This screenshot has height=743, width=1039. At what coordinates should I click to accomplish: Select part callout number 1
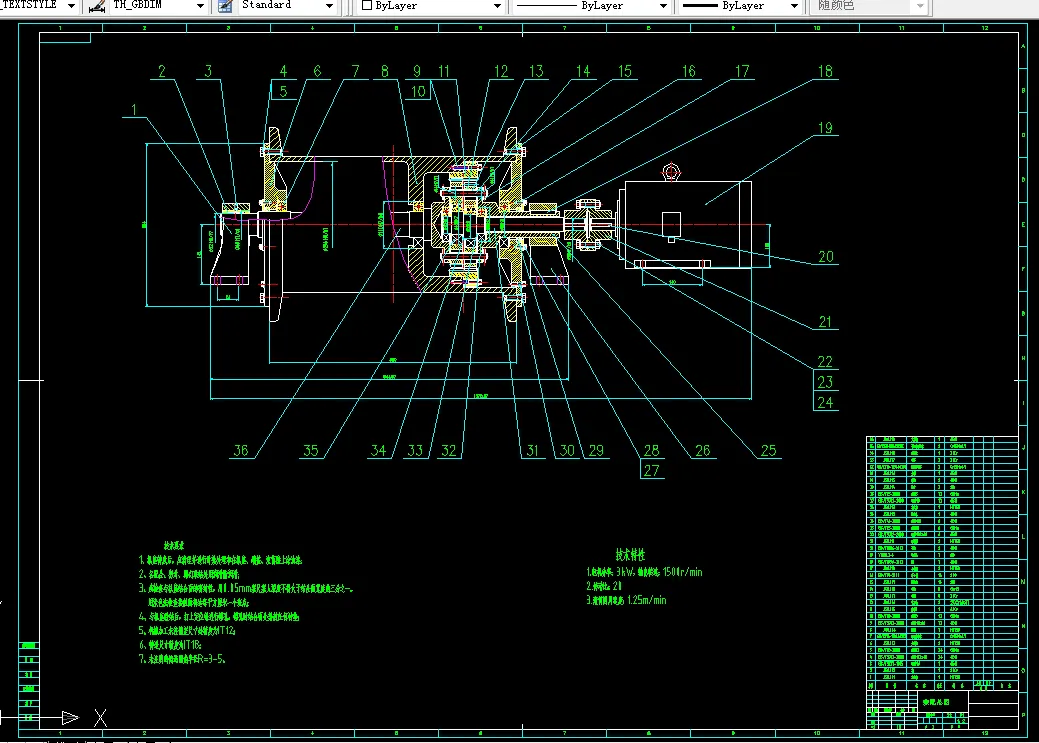[135, 109]
